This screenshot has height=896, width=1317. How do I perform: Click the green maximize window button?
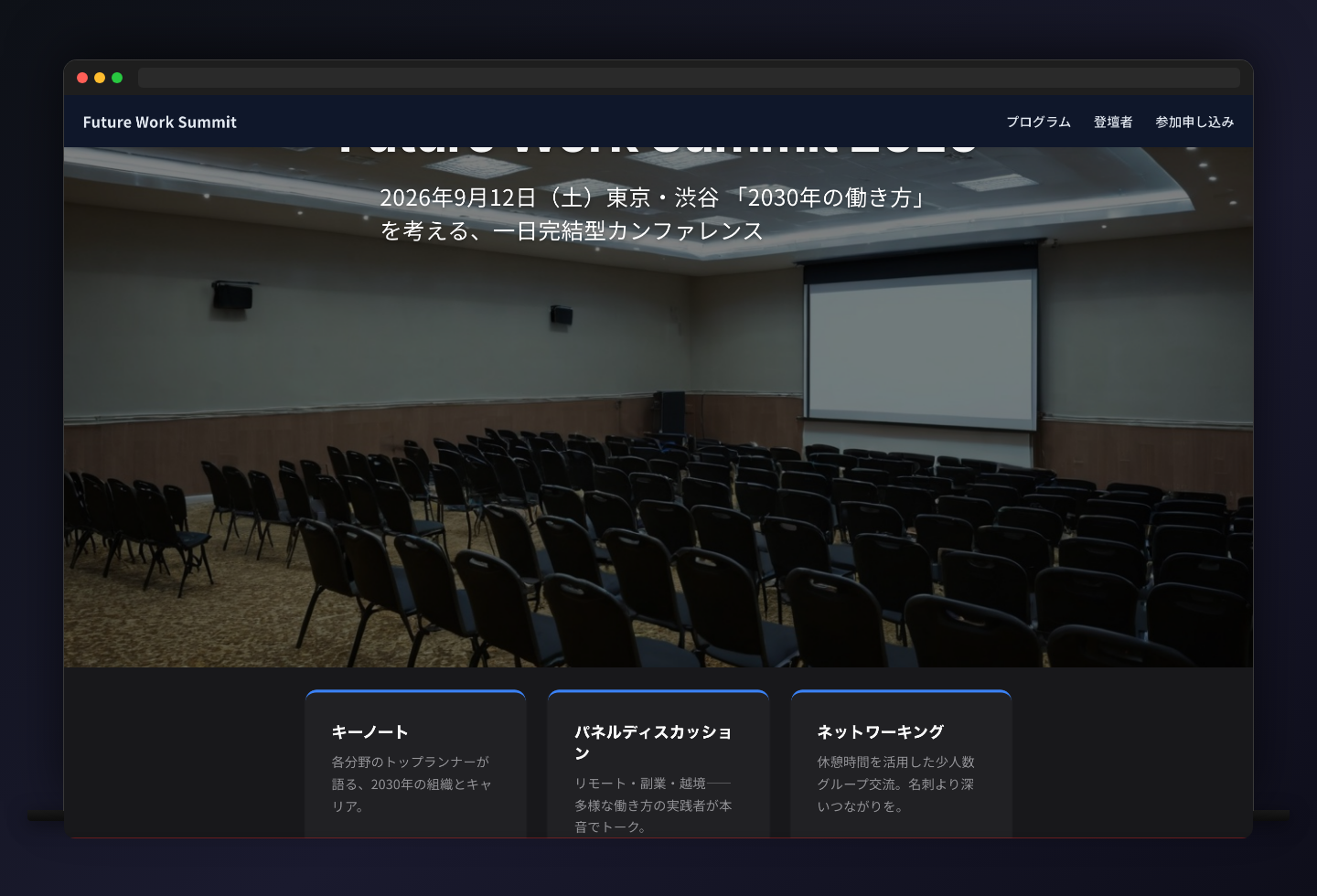(117, 78)
